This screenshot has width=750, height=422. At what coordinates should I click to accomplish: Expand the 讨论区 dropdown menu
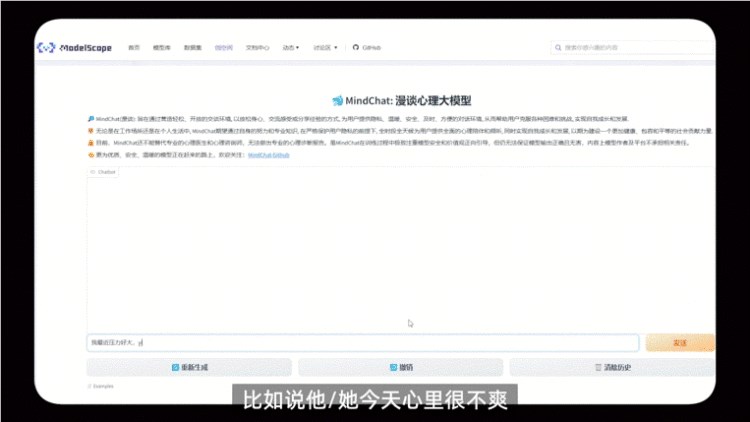(x=324, y=47)
